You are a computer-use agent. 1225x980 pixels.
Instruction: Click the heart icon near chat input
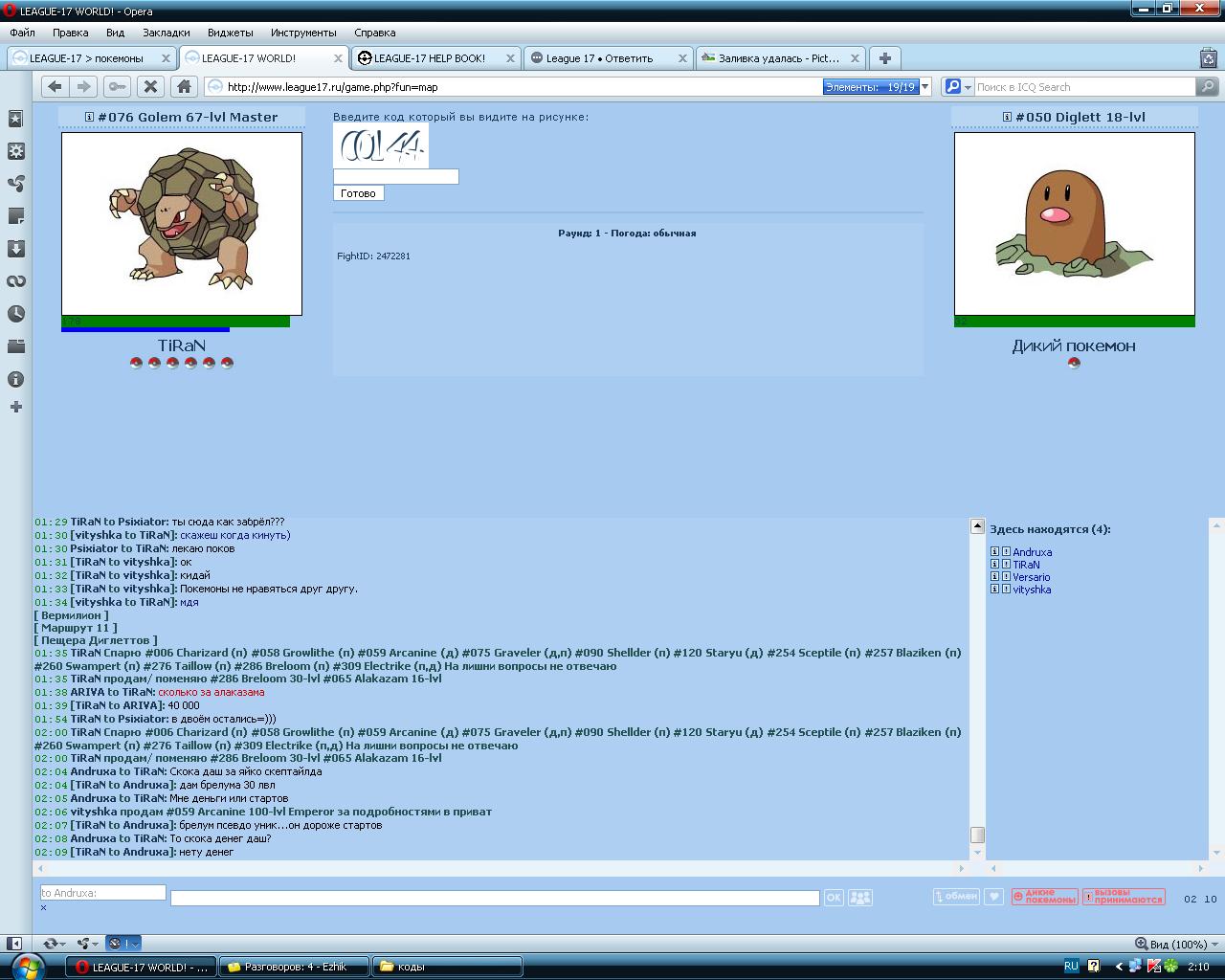[994, 897]
